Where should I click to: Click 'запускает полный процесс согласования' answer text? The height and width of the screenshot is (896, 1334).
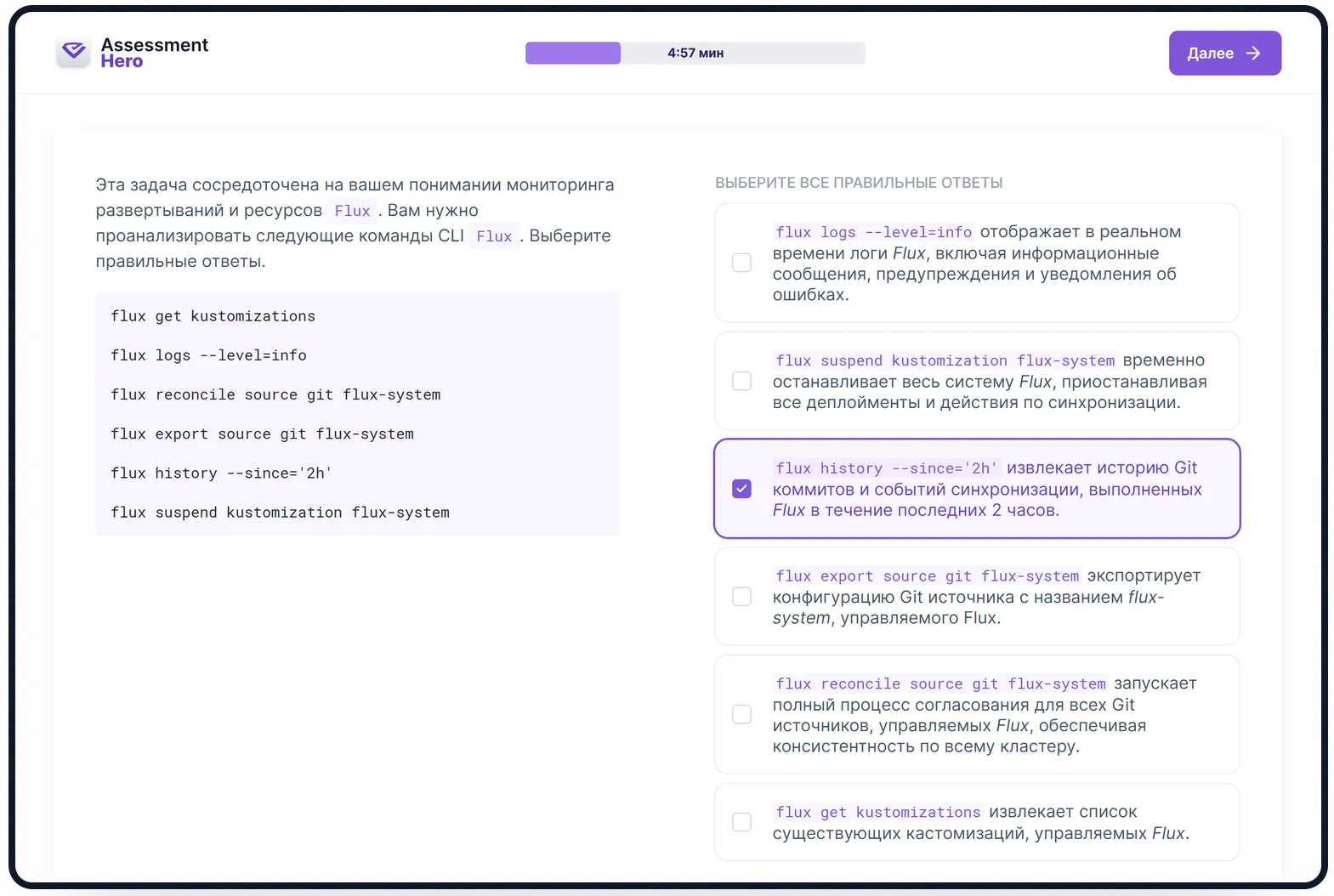pyautogui.click(x=985, y=715)
